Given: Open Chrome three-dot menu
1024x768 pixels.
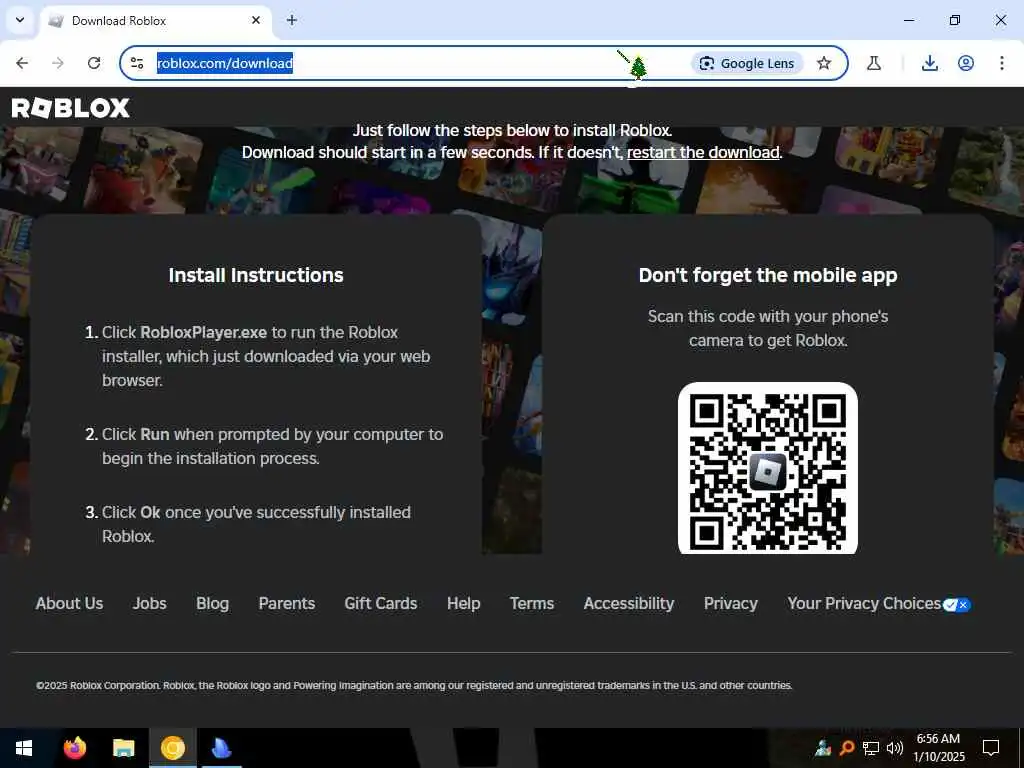Looking at the screenshot, I should pyautogui.click(x=1002, y=63).
